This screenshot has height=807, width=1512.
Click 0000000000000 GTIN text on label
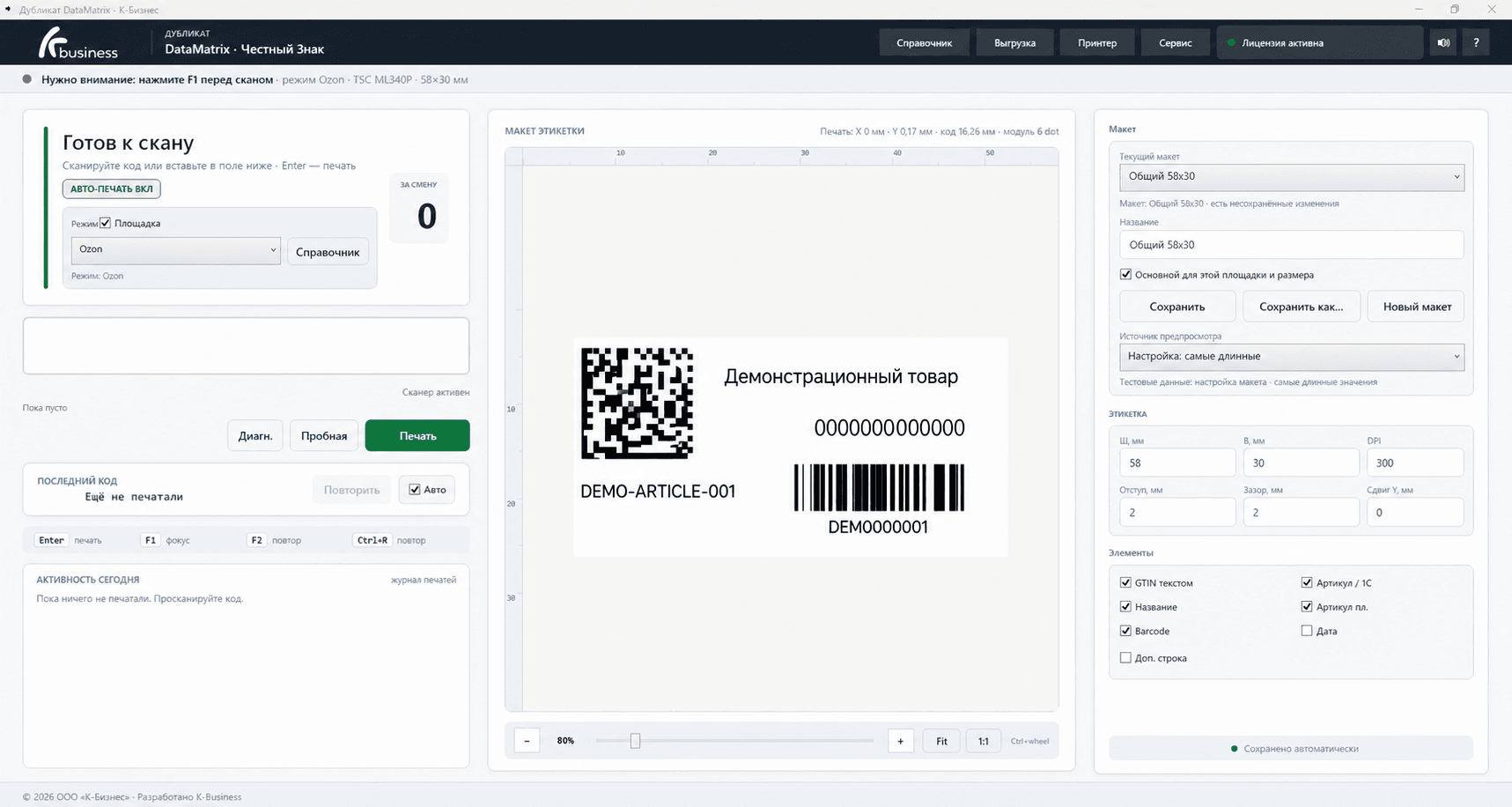coord(889,428)
